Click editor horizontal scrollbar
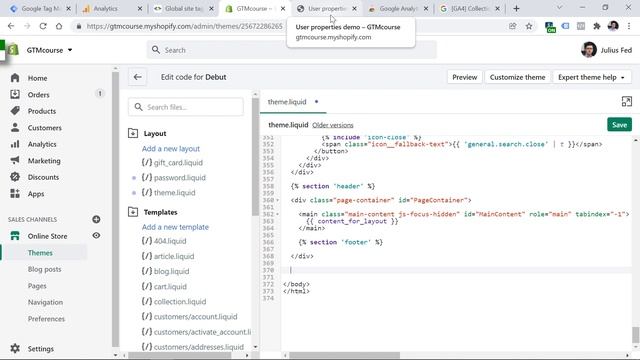This screenshot has width=640, height=360. [344, 355]
